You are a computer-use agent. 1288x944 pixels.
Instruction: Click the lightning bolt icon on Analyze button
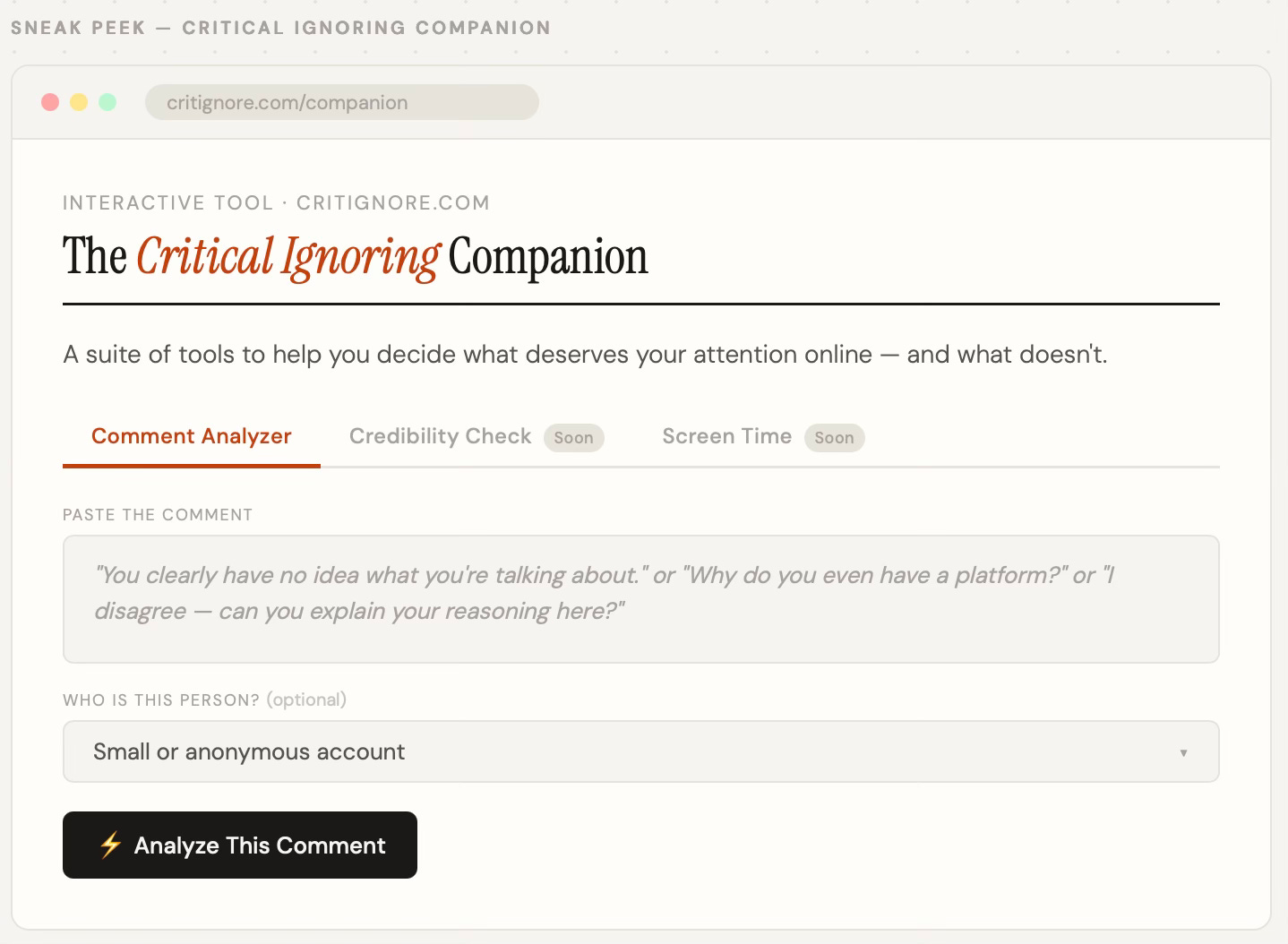tap(110, 845)
